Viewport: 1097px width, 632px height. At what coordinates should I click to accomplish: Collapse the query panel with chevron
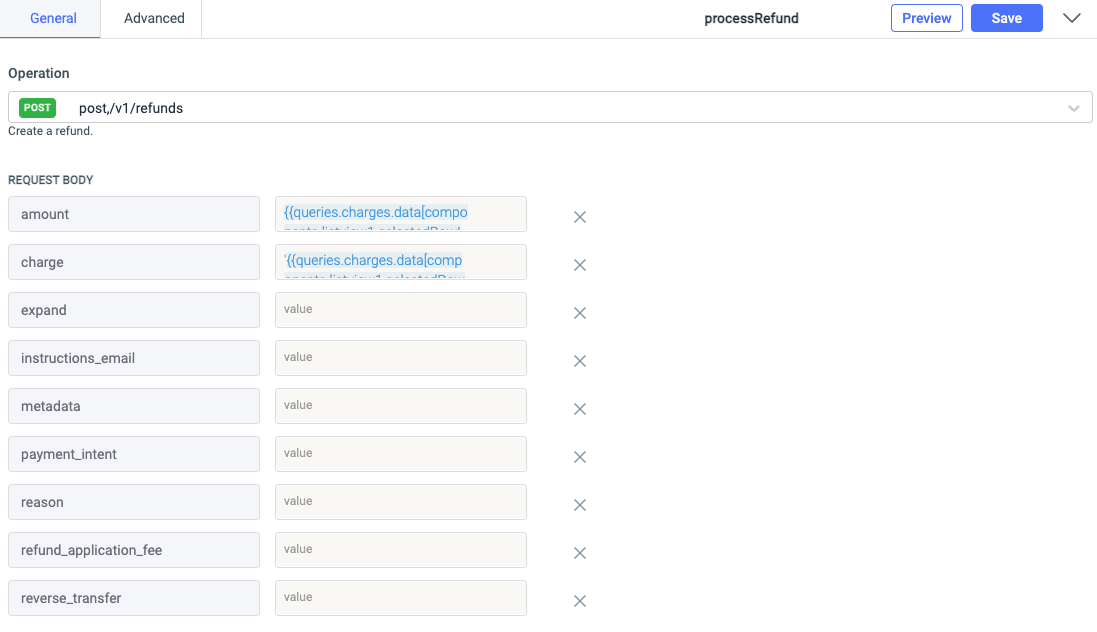tap(1072, 18)
